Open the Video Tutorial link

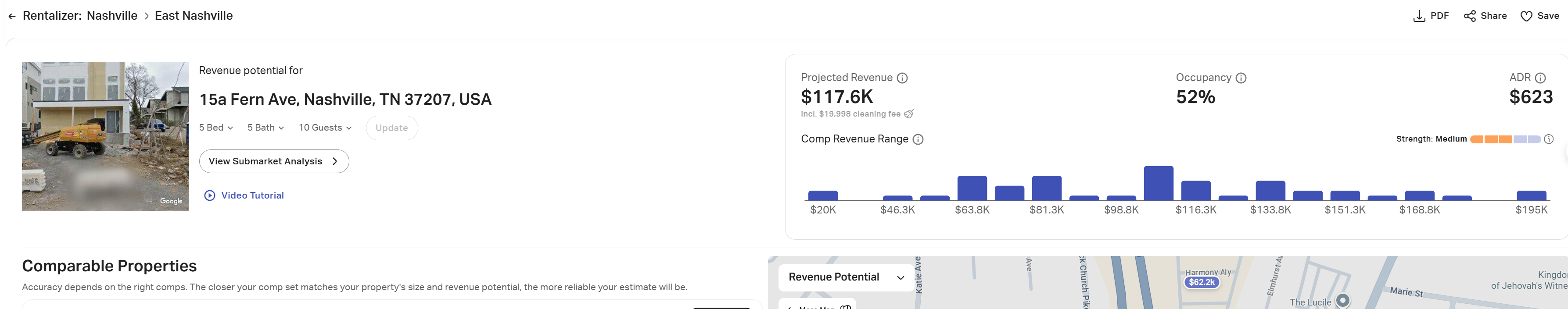(x=252, y=195)
